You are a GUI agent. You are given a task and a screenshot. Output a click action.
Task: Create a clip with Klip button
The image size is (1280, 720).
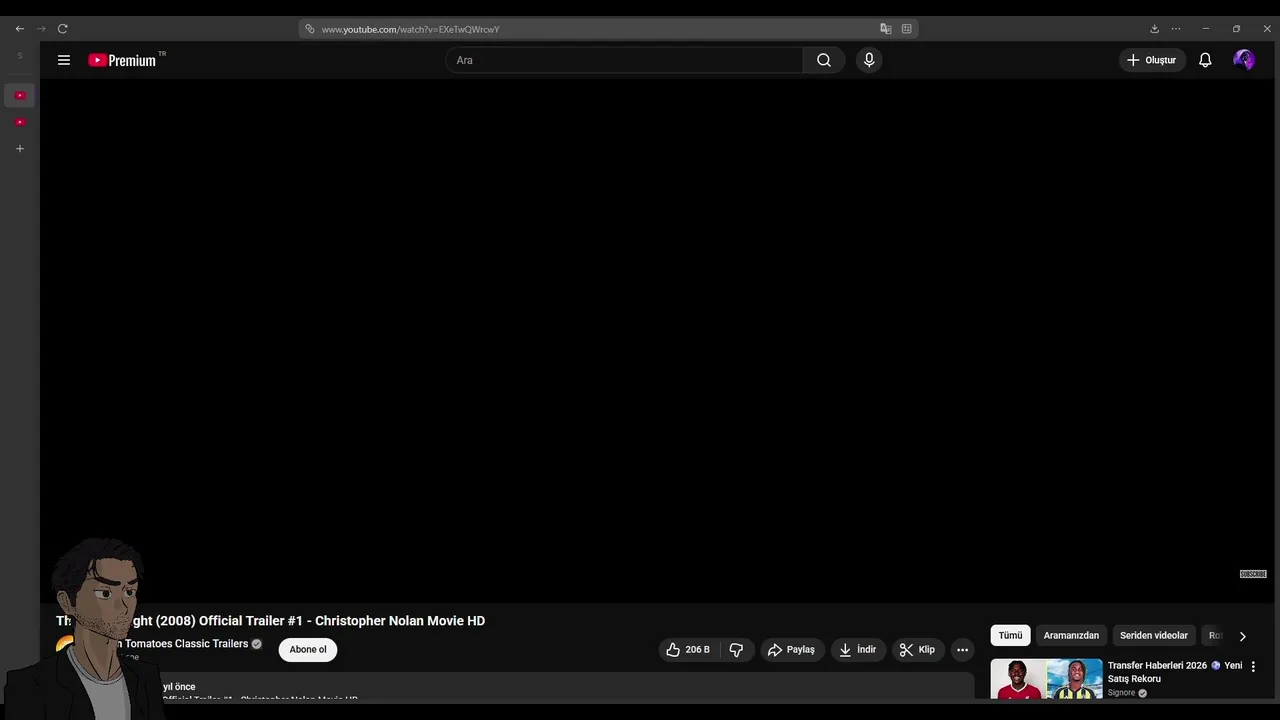tap(917, 650)
